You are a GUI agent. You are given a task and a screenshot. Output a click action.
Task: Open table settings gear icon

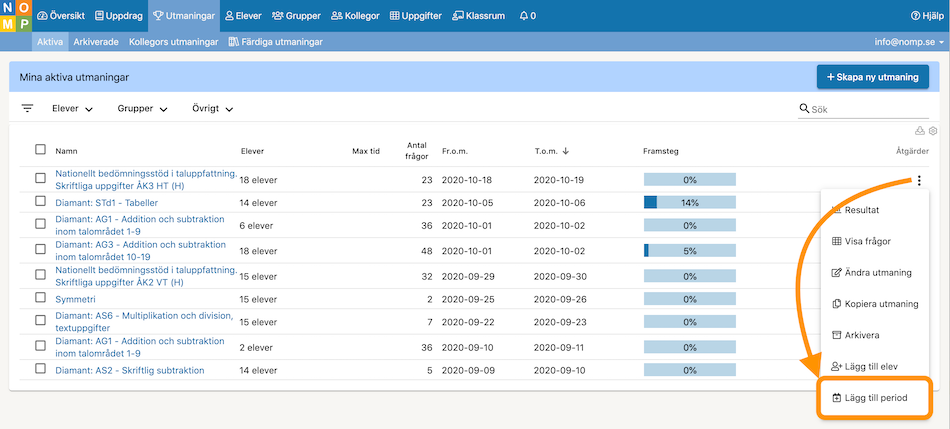tap(933, 130)
